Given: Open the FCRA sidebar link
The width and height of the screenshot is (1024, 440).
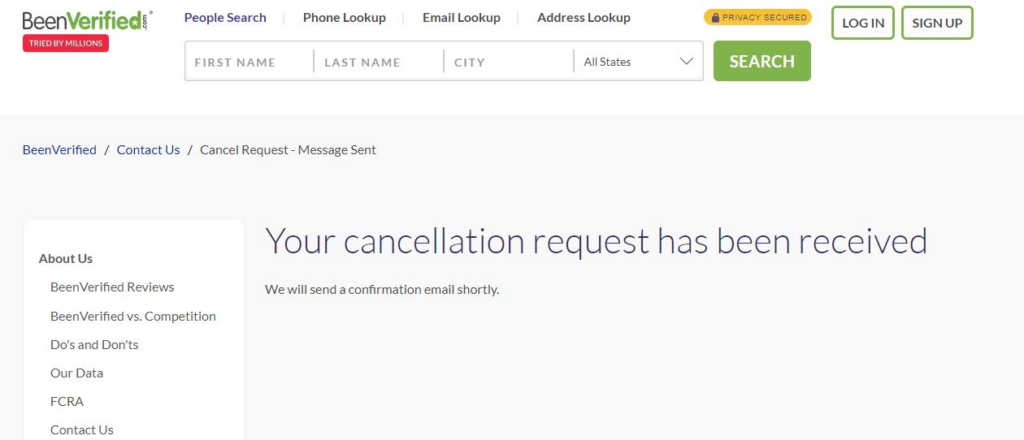Looking at the screenshot, I should 67,401.
